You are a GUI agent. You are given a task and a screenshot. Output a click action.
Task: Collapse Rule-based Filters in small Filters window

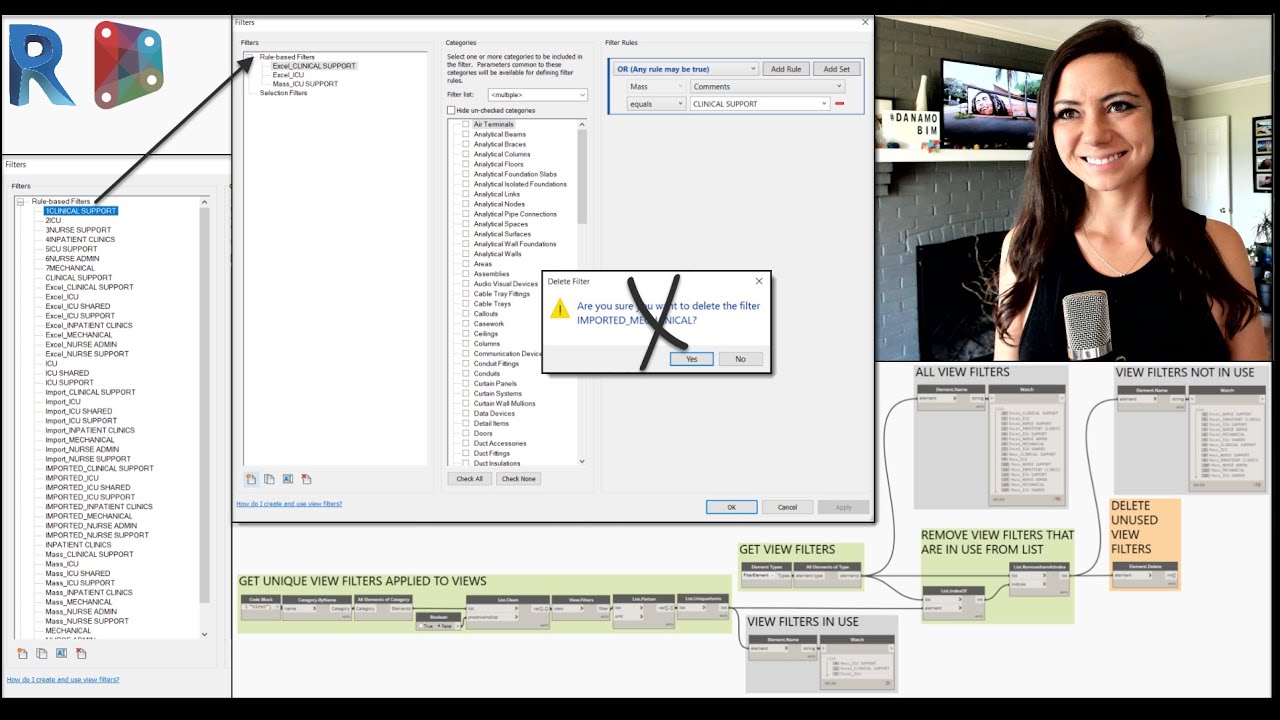pyautogui.click(x=20, y=201)
